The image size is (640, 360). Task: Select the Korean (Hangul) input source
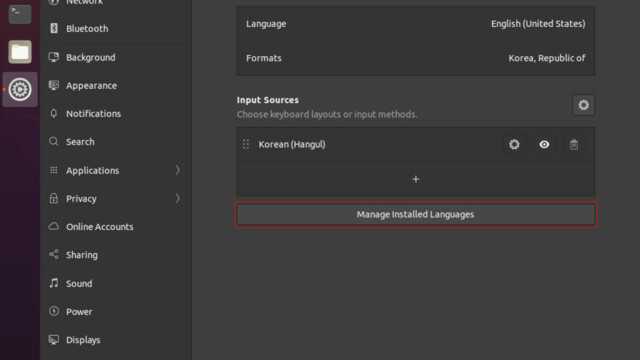coord(416,144)
